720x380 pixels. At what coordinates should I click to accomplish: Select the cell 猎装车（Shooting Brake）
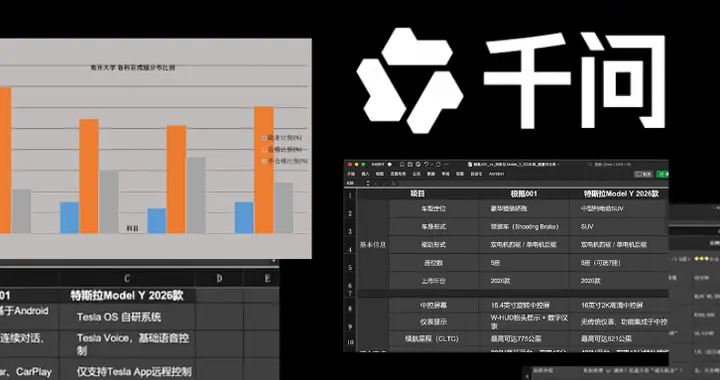pos(524,227)
